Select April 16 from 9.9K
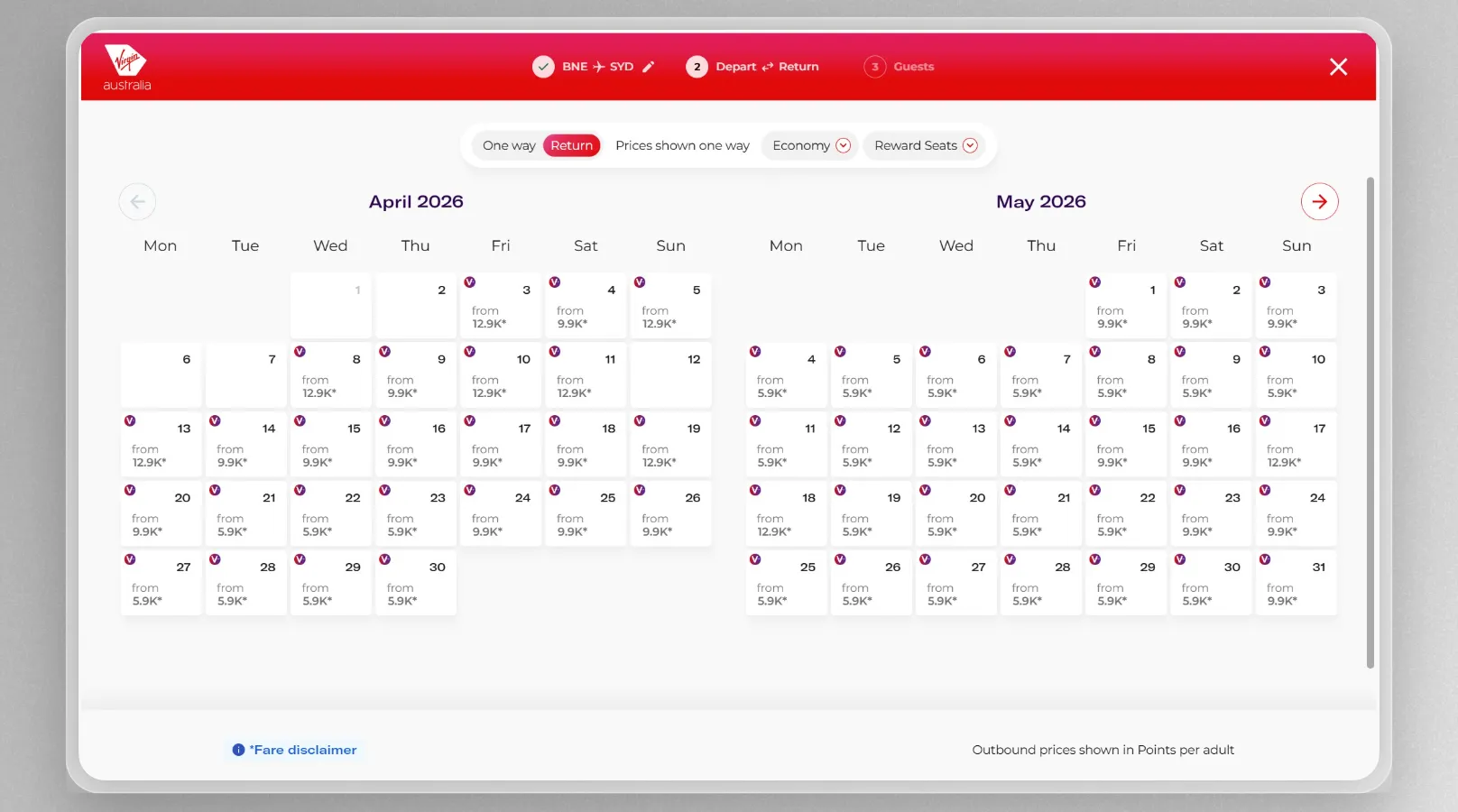This screenshot has height=812, width=1458. (x=416, y=445)
